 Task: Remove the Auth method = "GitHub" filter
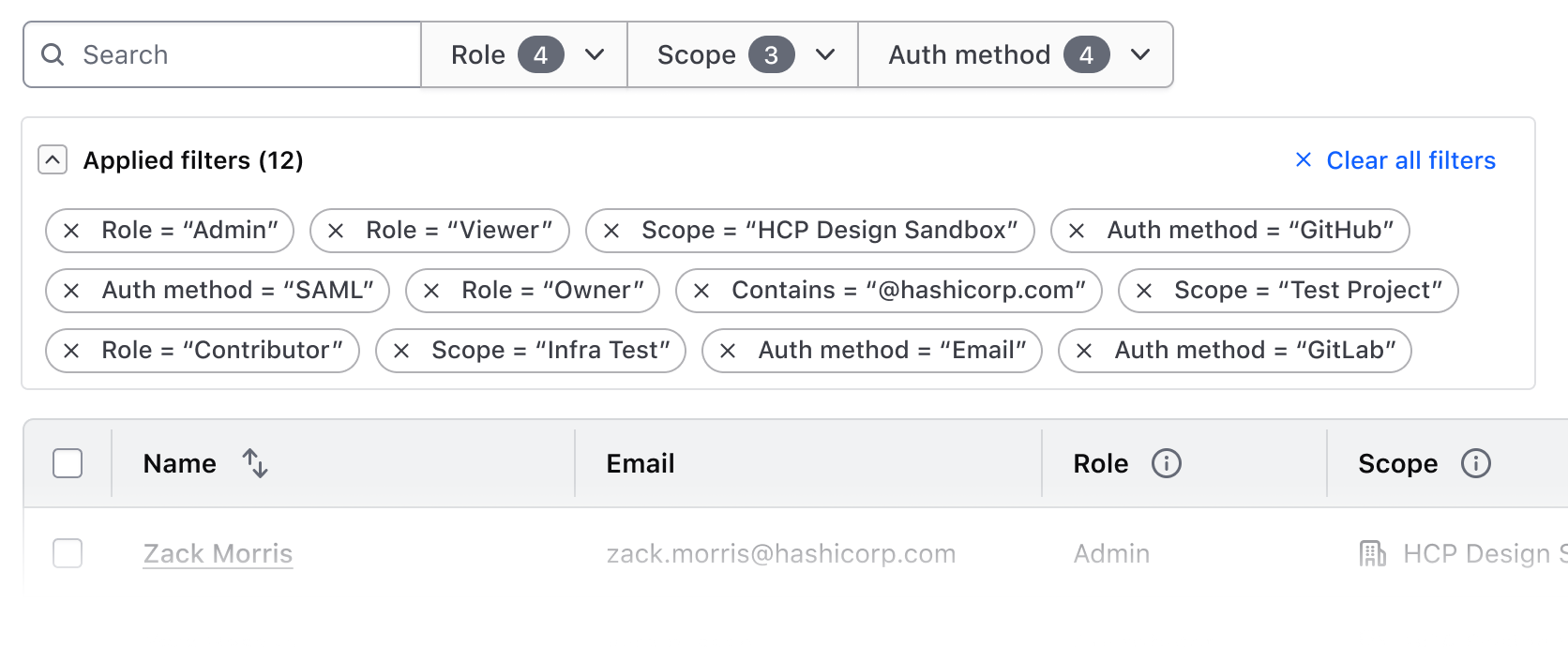coord(1077,231)
